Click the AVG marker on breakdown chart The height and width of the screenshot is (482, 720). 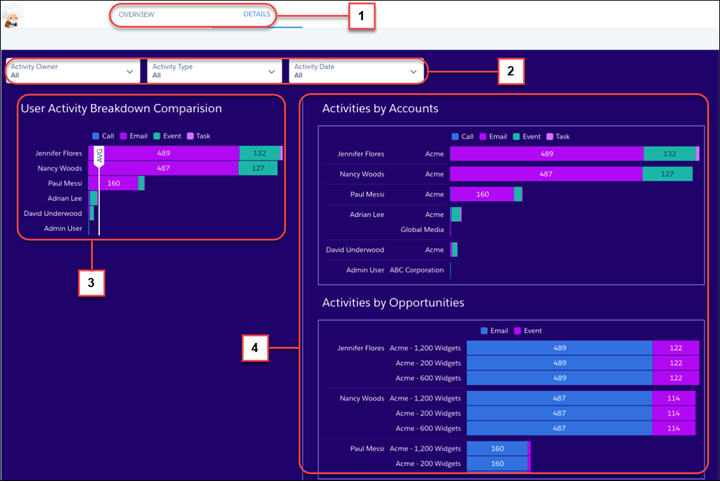tap(98, 156)
